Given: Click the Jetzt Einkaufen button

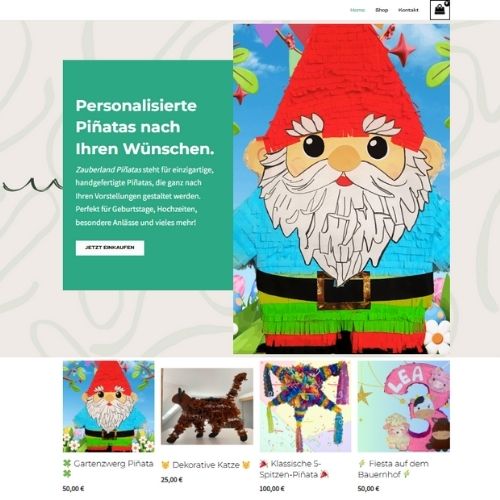Looking at the screenshot, I should [x=110, y=248].
